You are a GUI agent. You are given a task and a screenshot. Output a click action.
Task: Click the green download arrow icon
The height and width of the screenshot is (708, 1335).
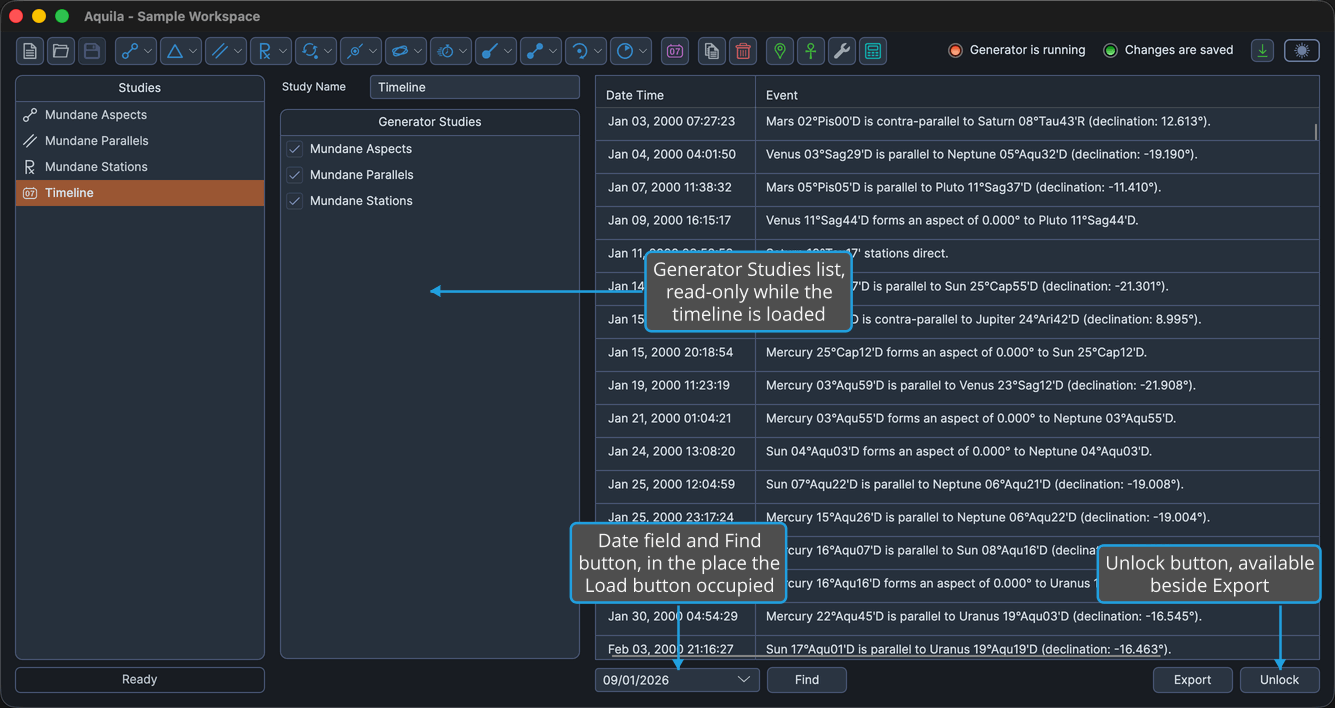pyautogui.click(x=1263, y=51)
